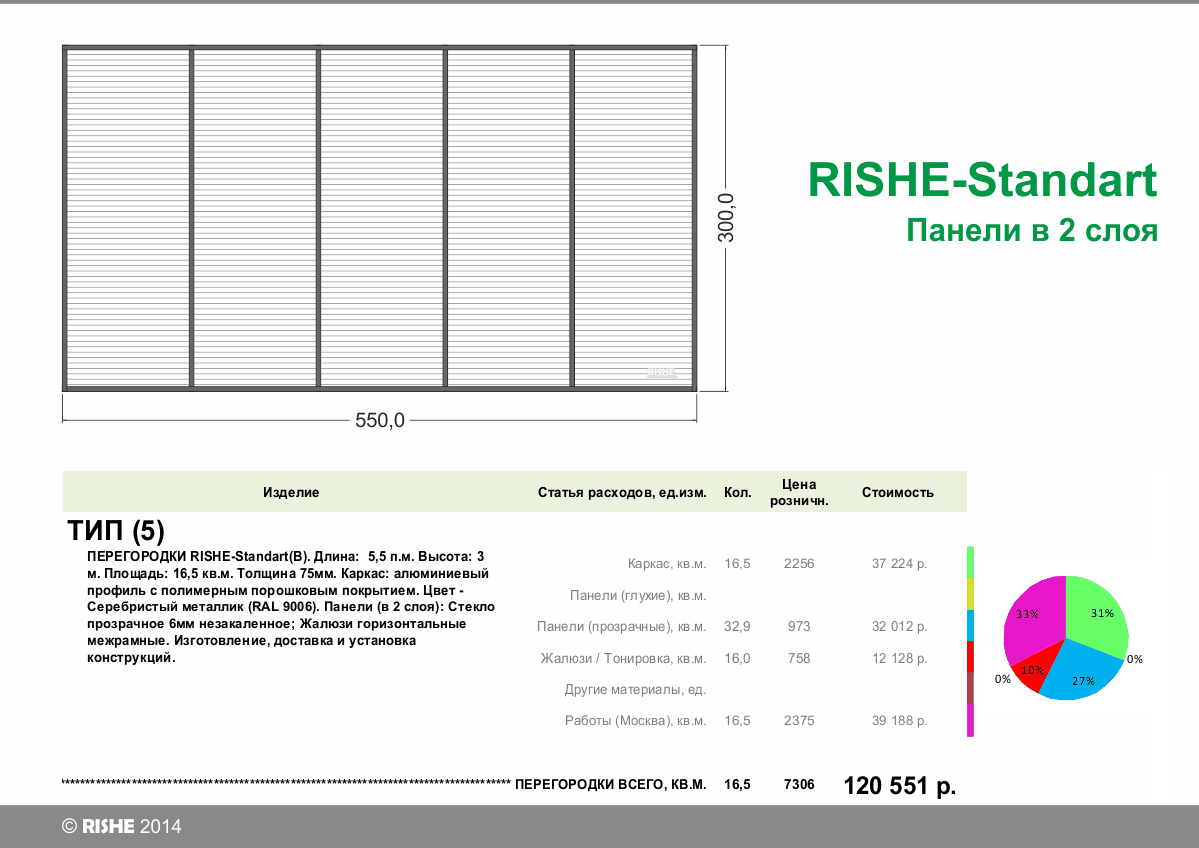The width and height of the screenshot is (1199, 848).
Task: Select quantity 16,5 in the Каркас row
Action: (x=737, y=564)
